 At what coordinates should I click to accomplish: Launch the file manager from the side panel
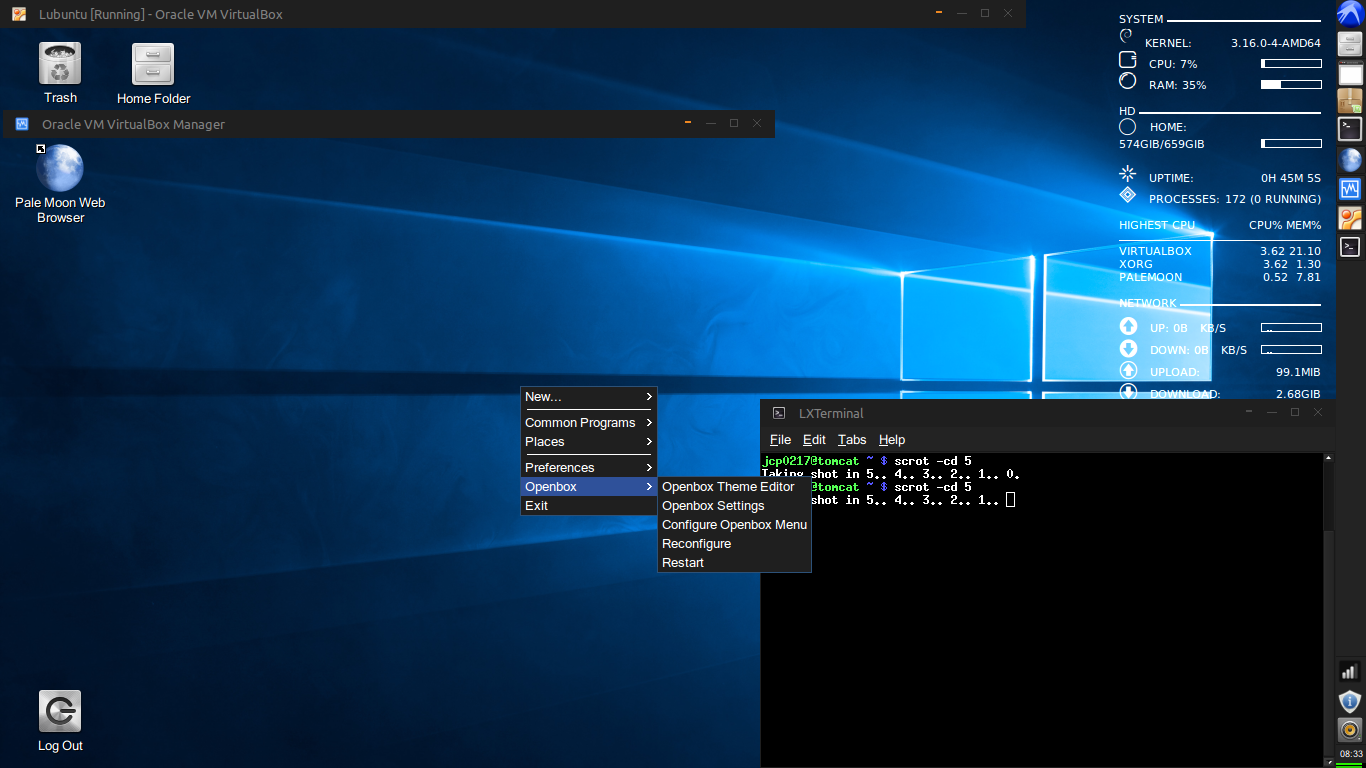tap(1350, 44)
